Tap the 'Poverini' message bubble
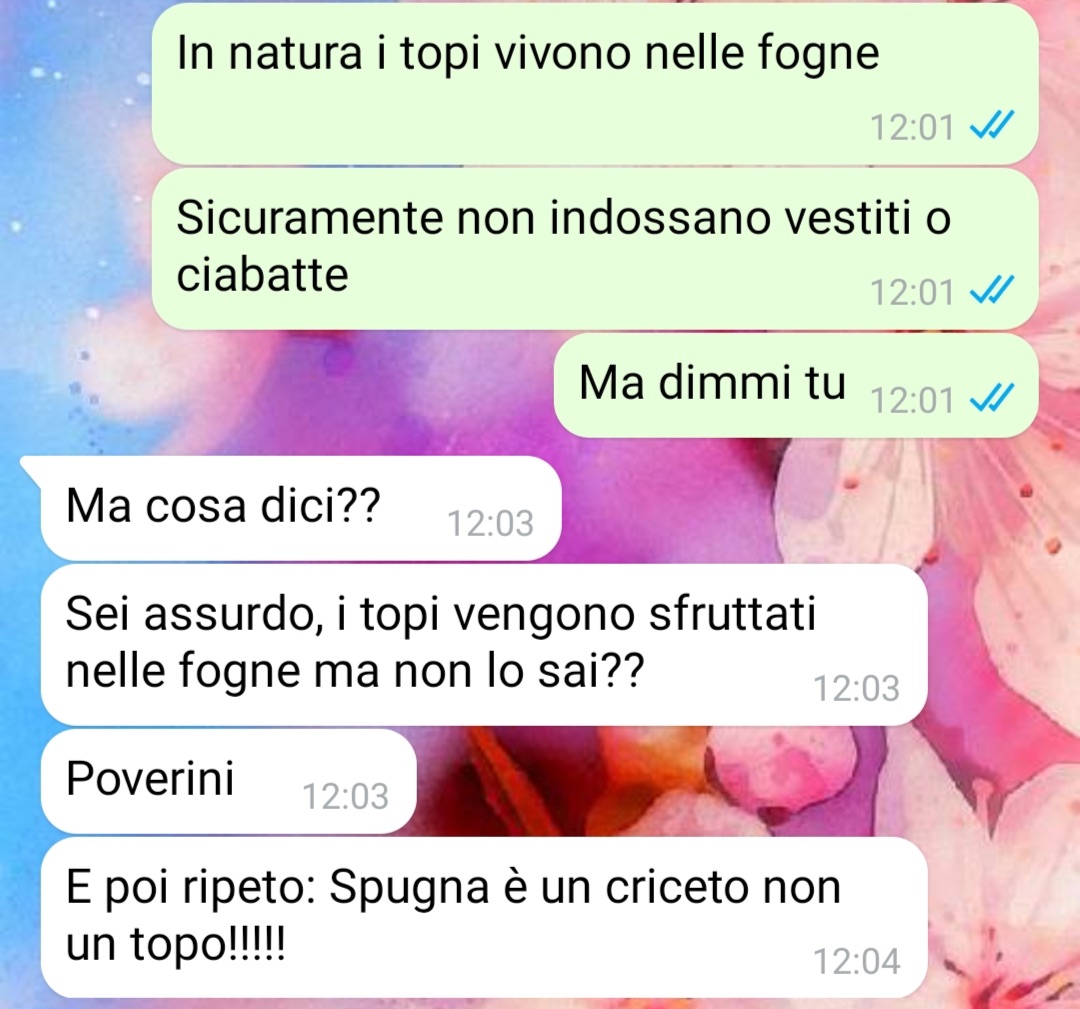The height and width of the screenshot is (1009, 1080). [x=229, y=781]
